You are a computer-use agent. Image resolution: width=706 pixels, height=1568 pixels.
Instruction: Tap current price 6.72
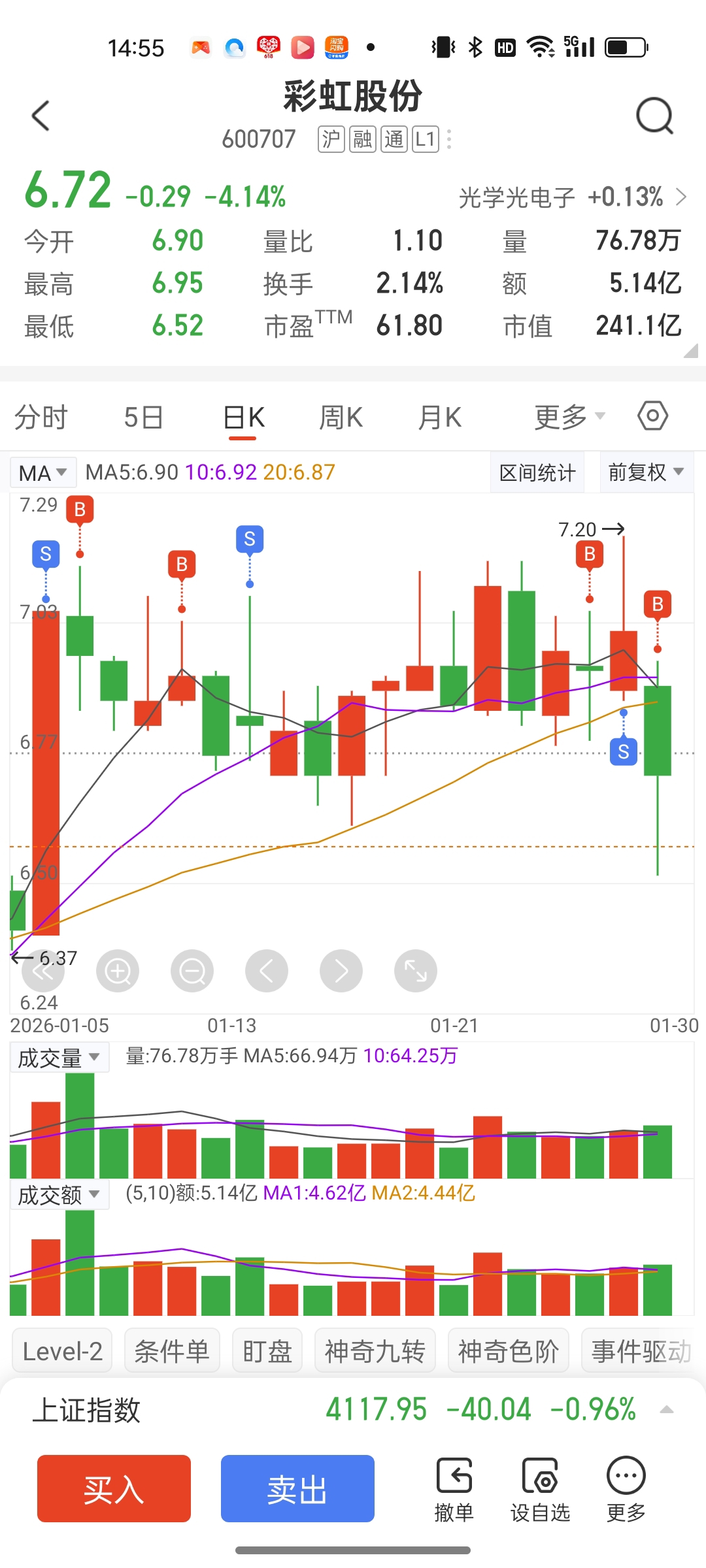tap(68, 190)
